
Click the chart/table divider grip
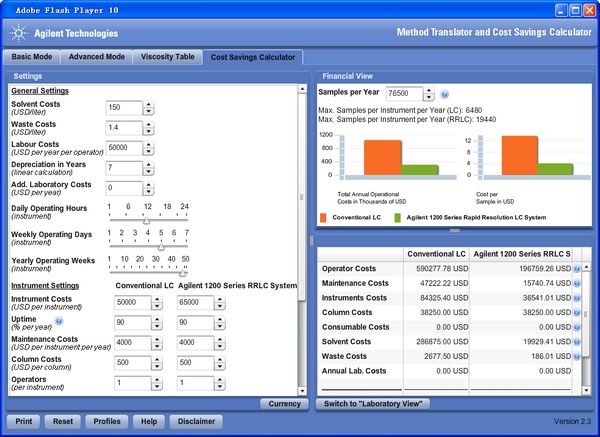pyautogui.click(x=455, y=230)
